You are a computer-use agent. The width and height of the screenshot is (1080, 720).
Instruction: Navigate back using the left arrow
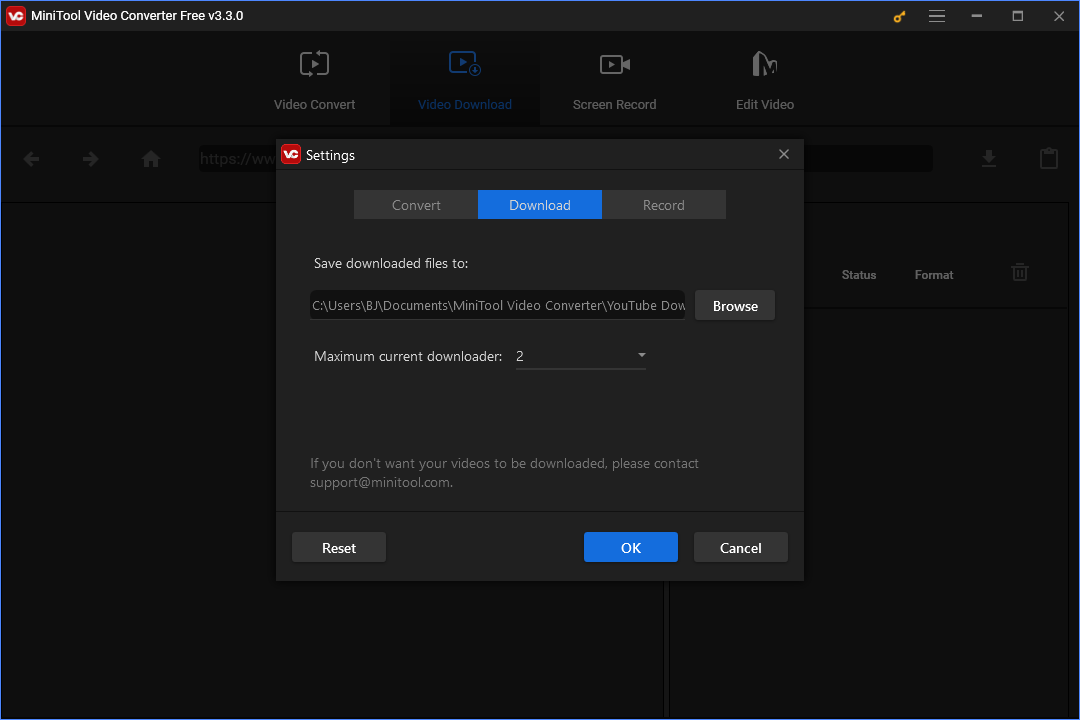point(31,158)
